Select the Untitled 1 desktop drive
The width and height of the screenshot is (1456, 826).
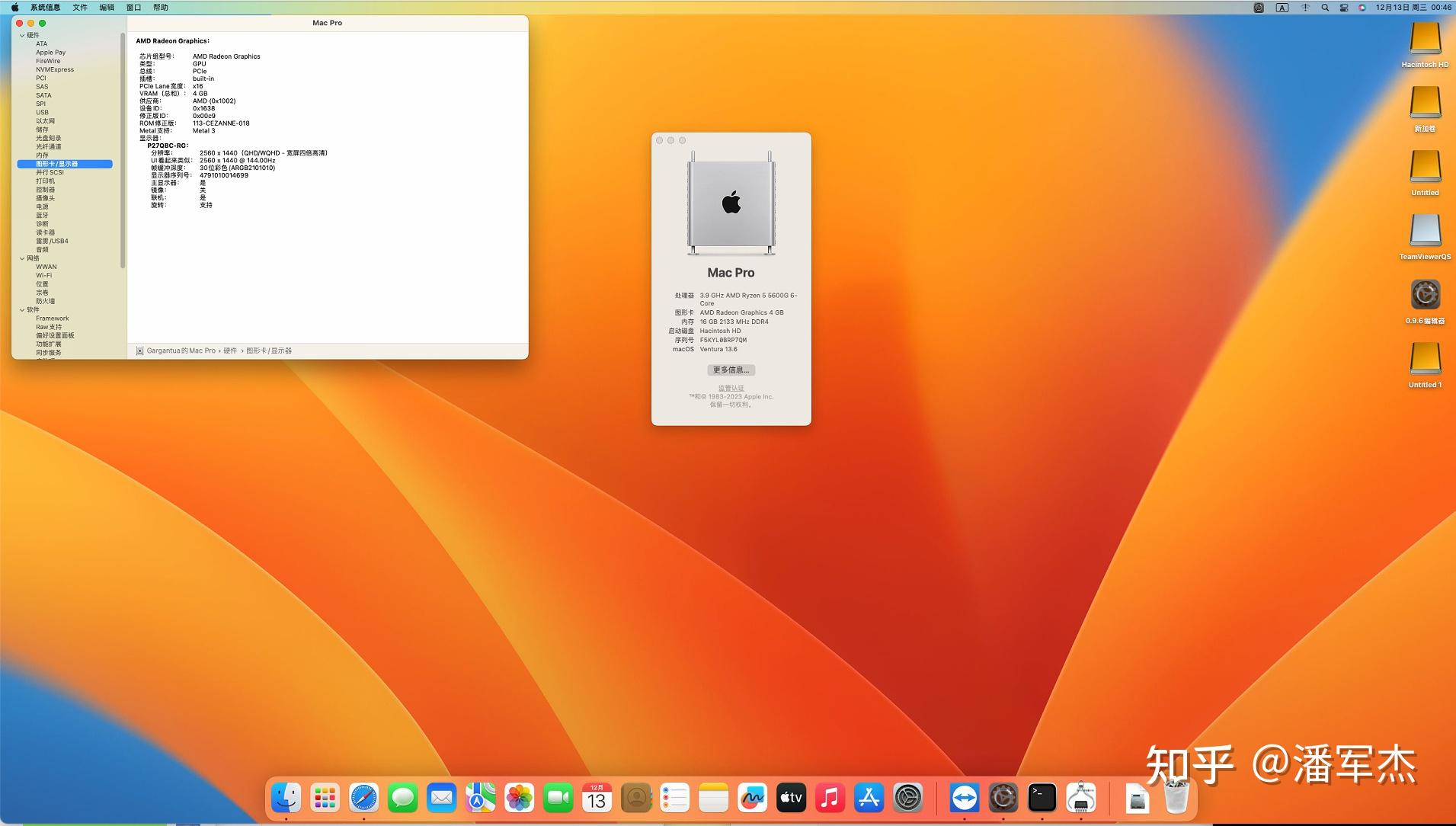1425,365
